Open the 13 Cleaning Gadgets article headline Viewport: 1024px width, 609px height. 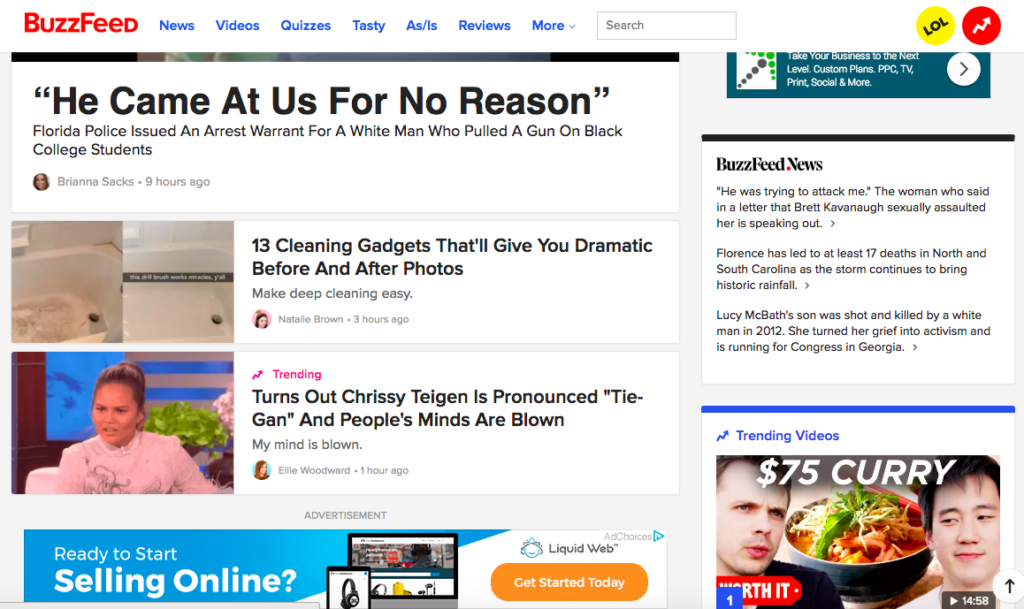pyautogui.click(x=452, y=257)
